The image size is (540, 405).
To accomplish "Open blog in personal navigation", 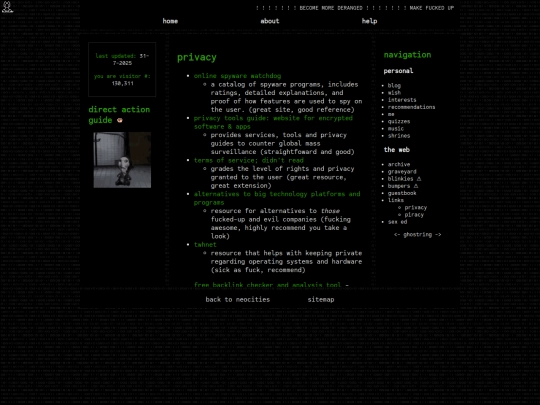I will pyautogui.click(x=394, y=85).
